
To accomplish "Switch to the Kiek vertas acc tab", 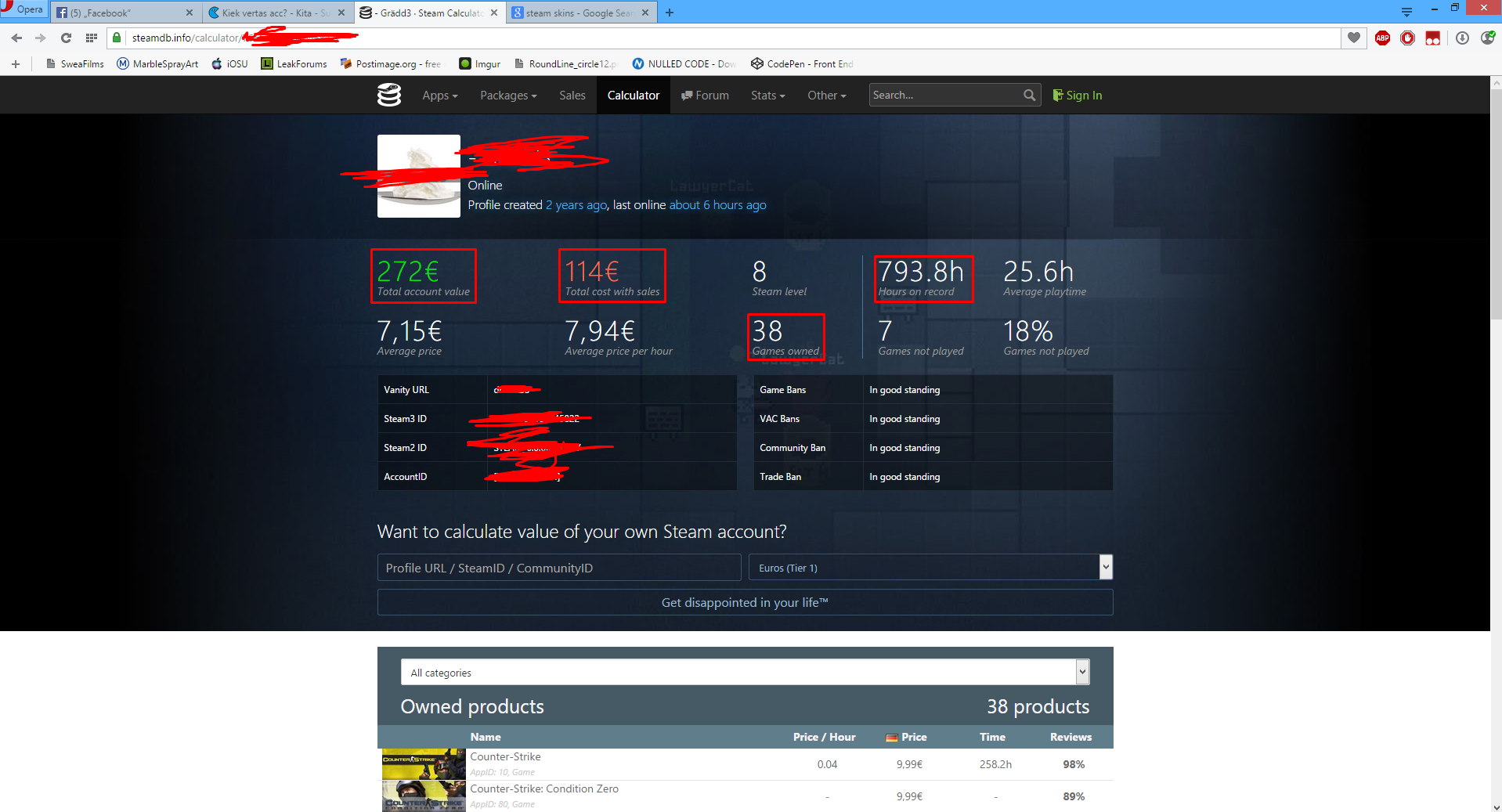I will click(x=277, y=13).
